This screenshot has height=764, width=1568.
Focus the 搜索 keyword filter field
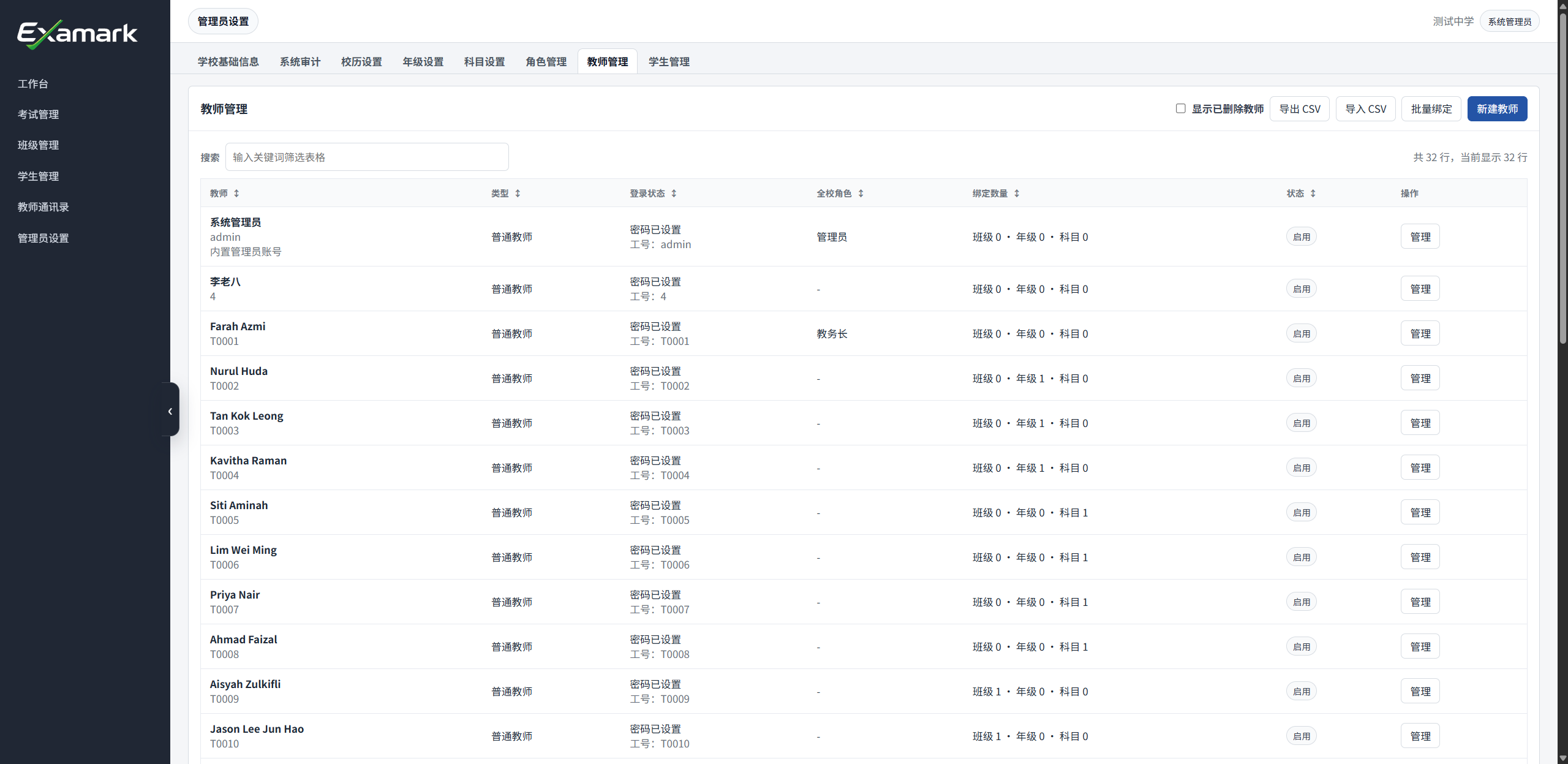(x=367, y=157)
